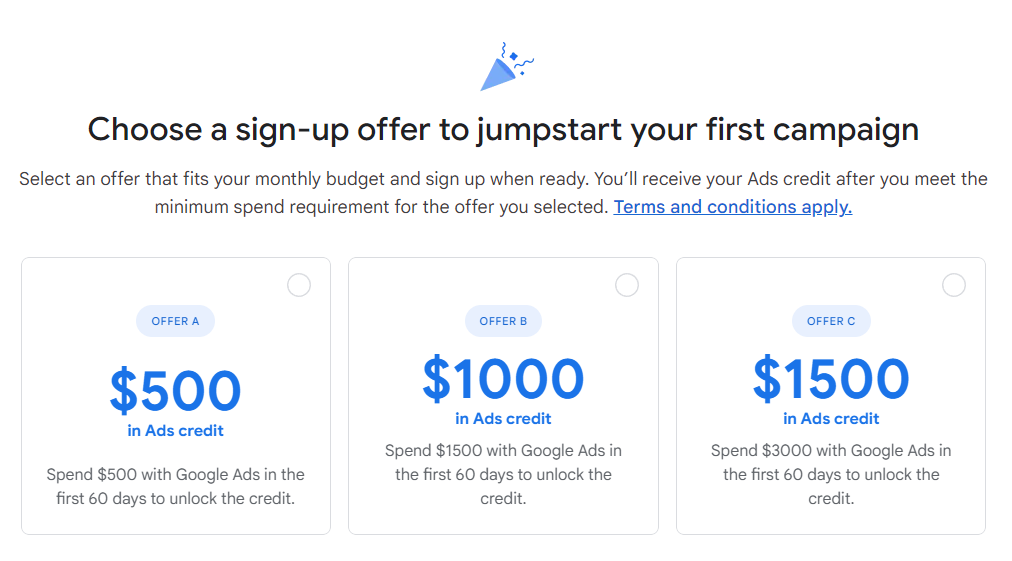Click the $1500 credit amount
The width and height of the screenshot is (1012, 561).
[831, 378]
